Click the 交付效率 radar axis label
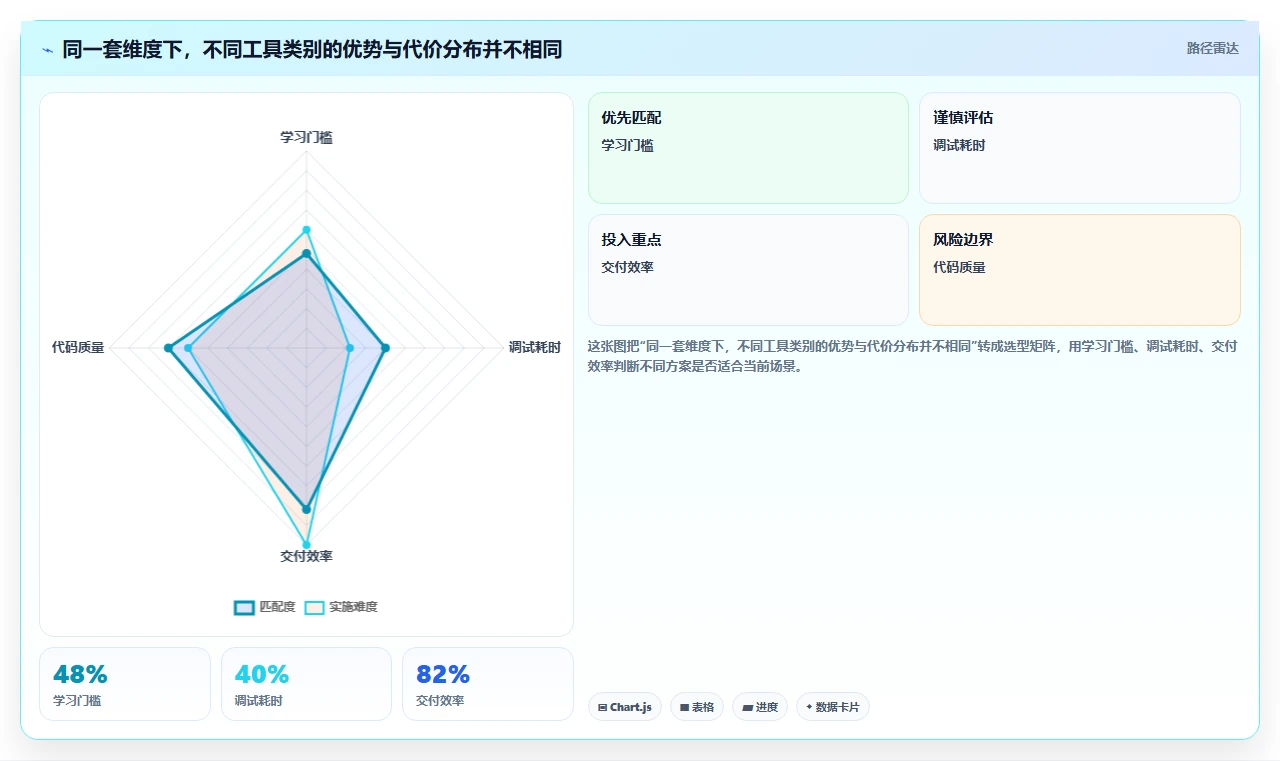 (x=306, y=556)
